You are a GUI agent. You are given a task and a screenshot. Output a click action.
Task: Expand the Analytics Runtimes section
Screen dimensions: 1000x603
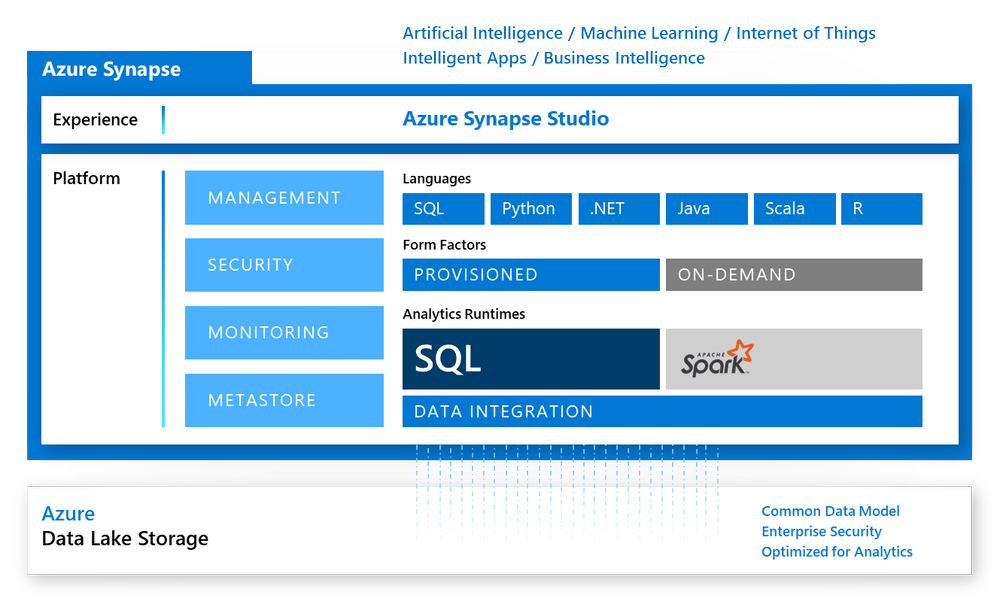coord(462,313)
